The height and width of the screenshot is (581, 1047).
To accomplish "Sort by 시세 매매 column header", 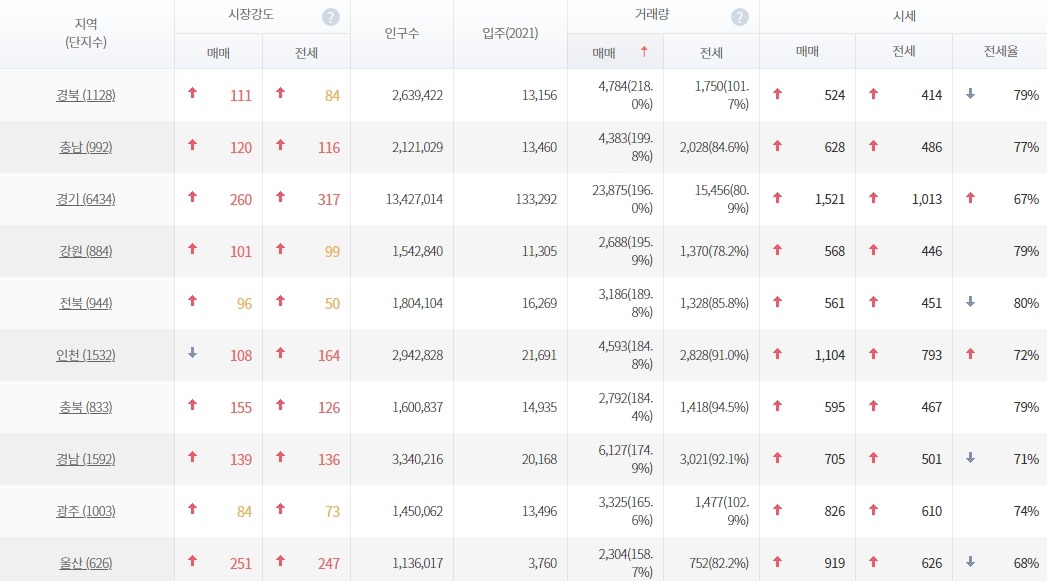I will (x=807, y=51).
